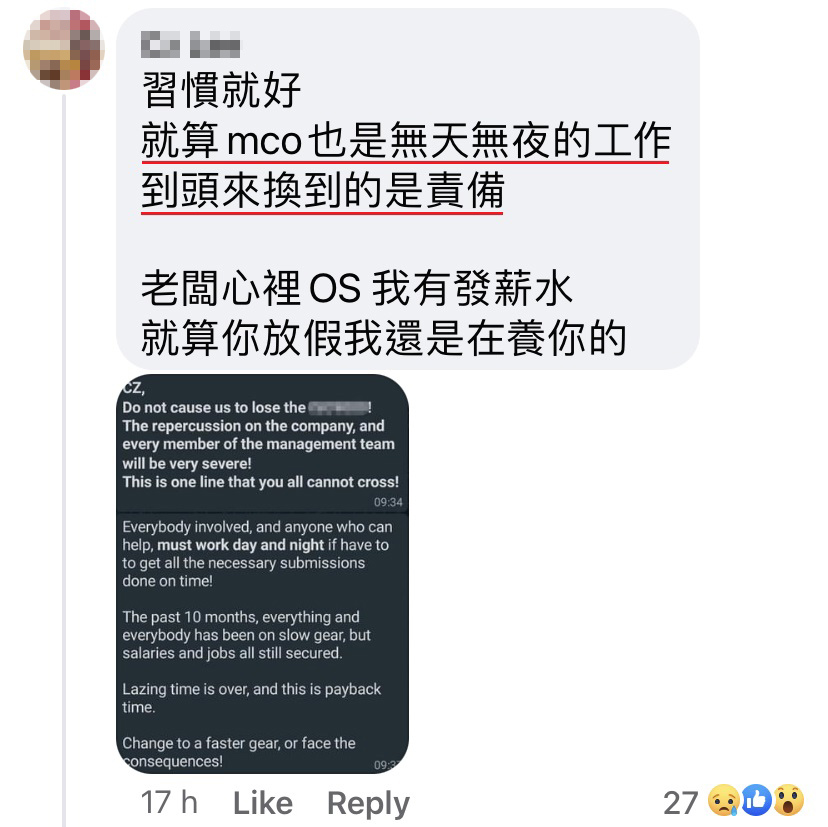The width and height of the screenshot is (828, 827).
Task: Click the line starting with 老闆心裡 OS
Action: [x=356, y=288]
